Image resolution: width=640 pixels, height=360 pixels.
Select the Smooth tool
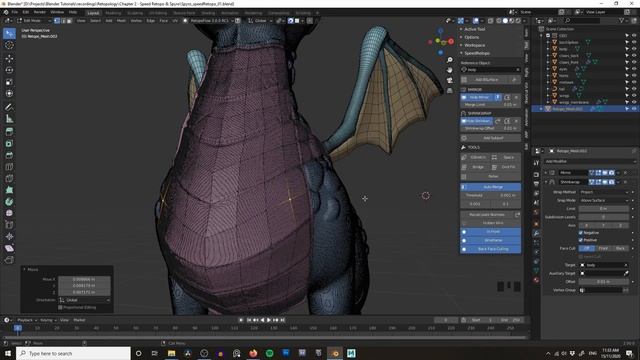pos(9,213)
